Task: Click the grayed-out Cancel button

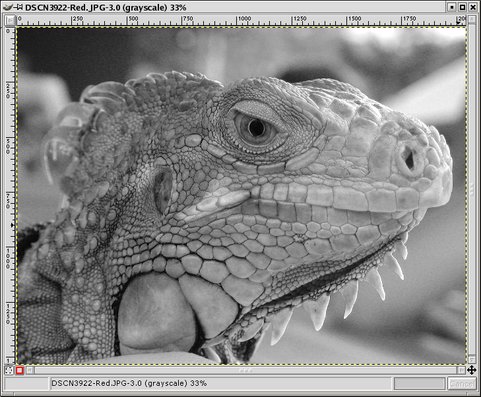Action: (461, 384)
